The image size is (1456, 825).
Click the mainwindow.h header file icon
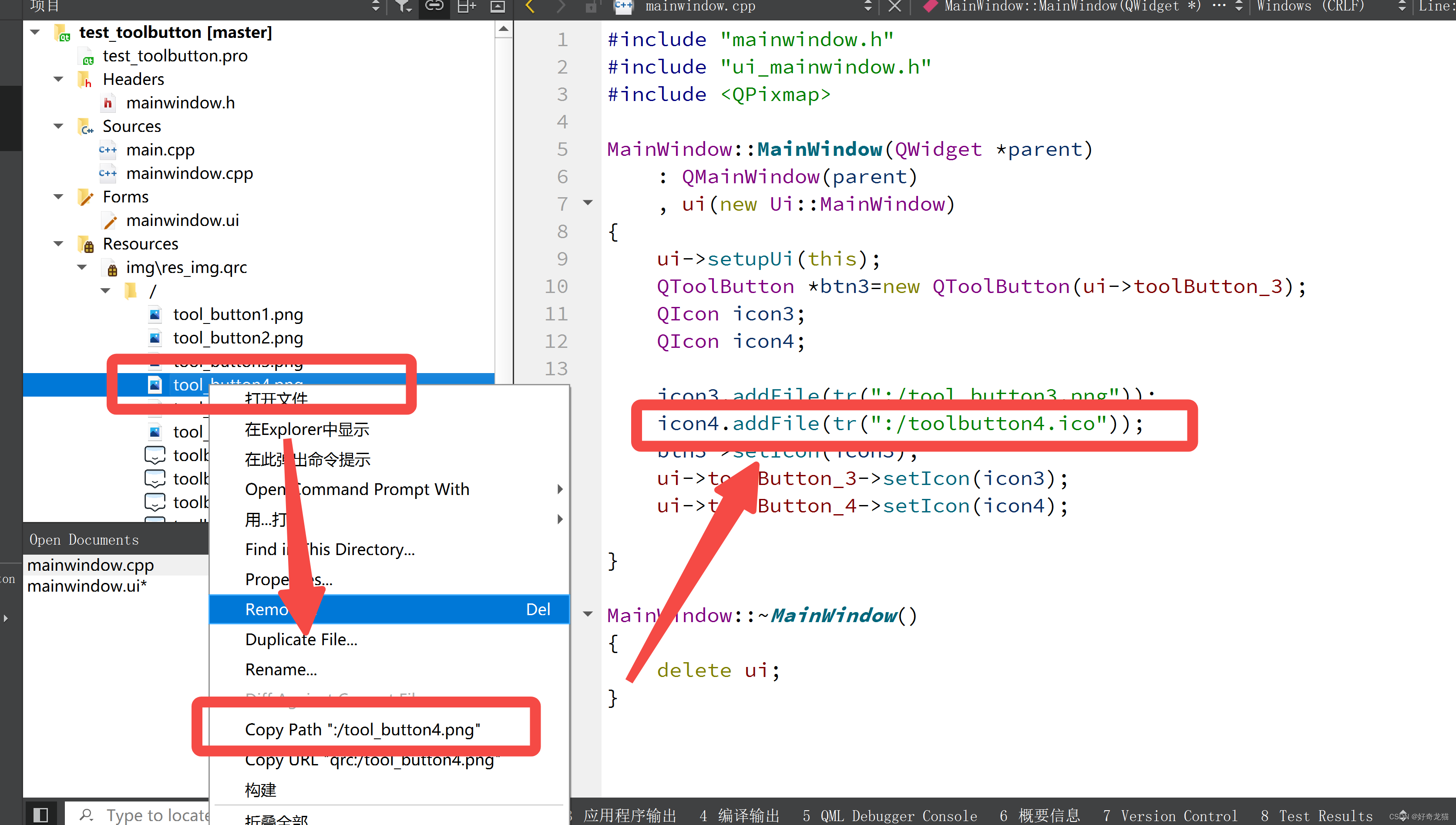(x=108, y=103)
